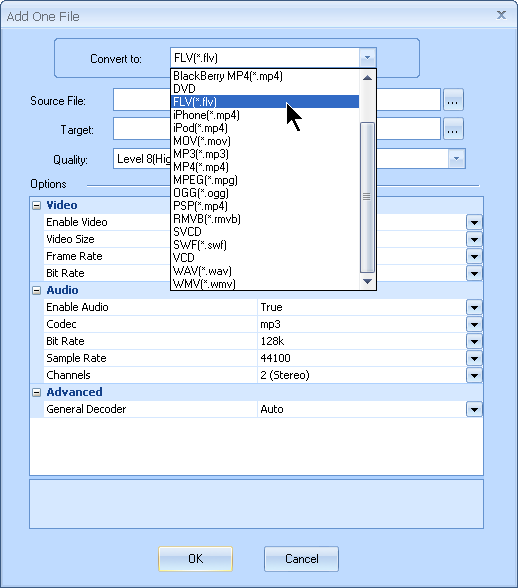This screenshot has height=588, width=518.
Task: Collapse the Video options group
Action: pyautogui.click(x=36, y=206)
